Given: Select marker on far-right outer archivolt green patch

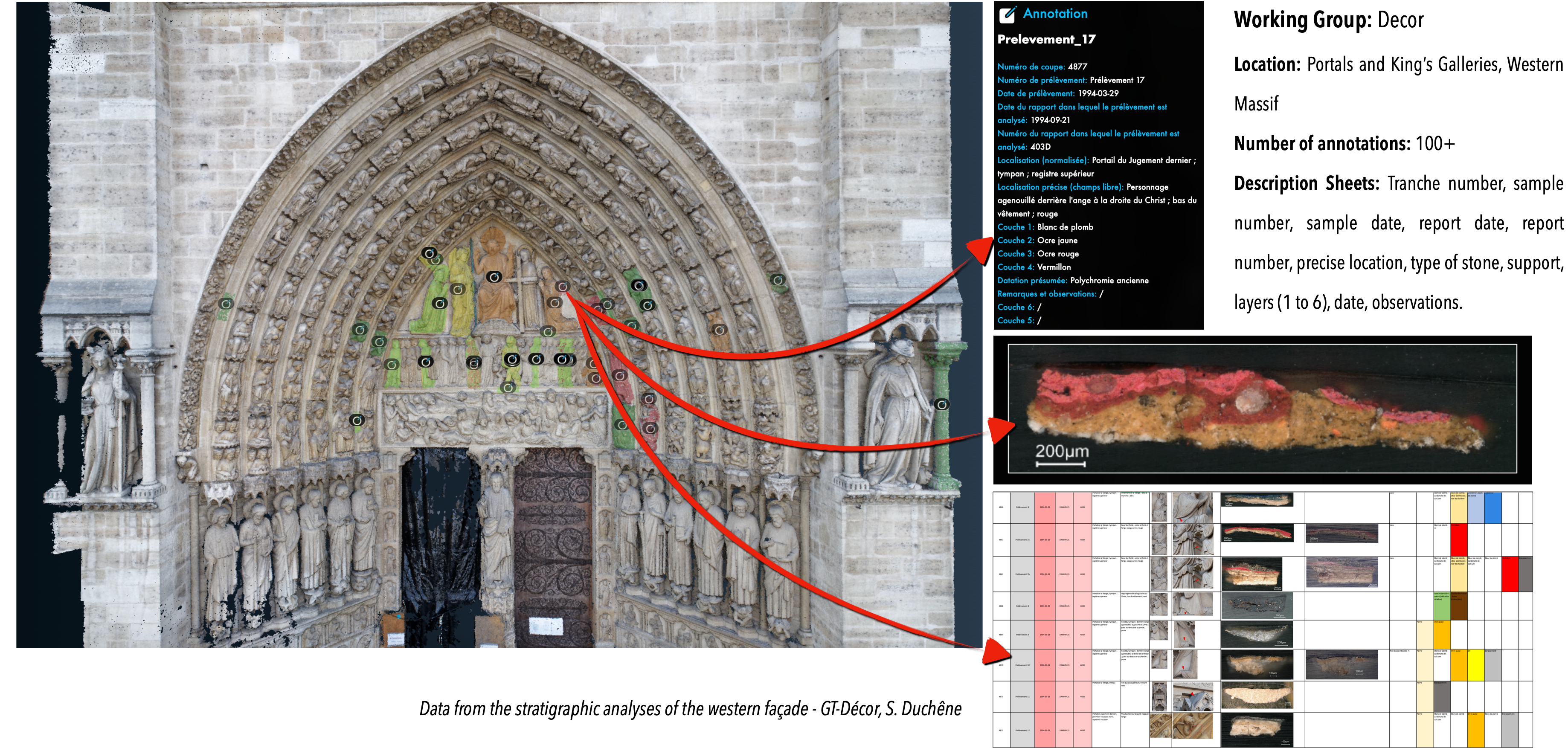Looking at the screenshot, I should pyautogui.click(x=777, y=280).
